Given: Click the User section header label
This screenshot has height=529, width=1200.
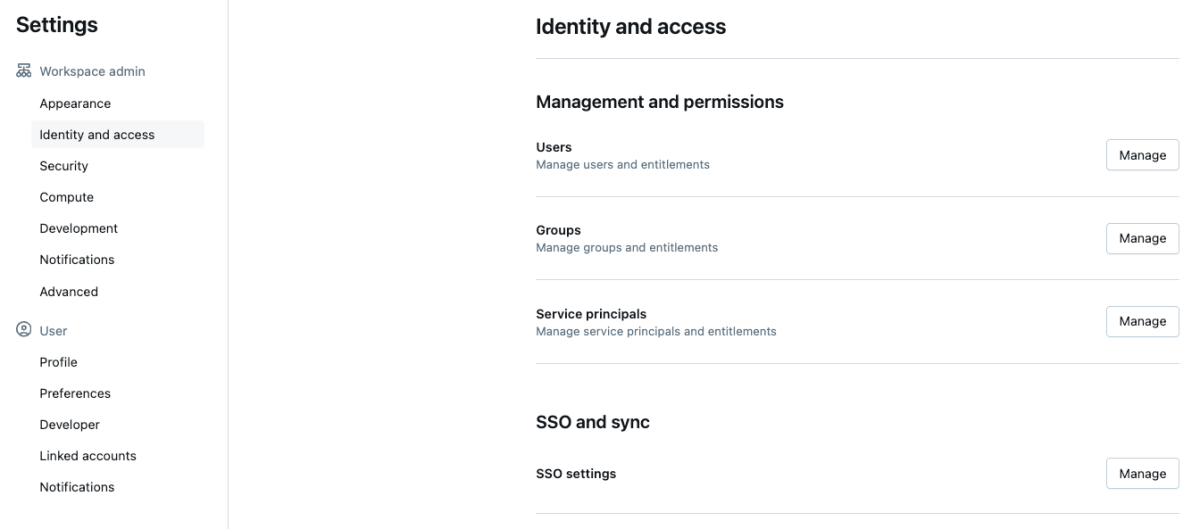Looking at the screenshot, I should (x=53, y=330).
